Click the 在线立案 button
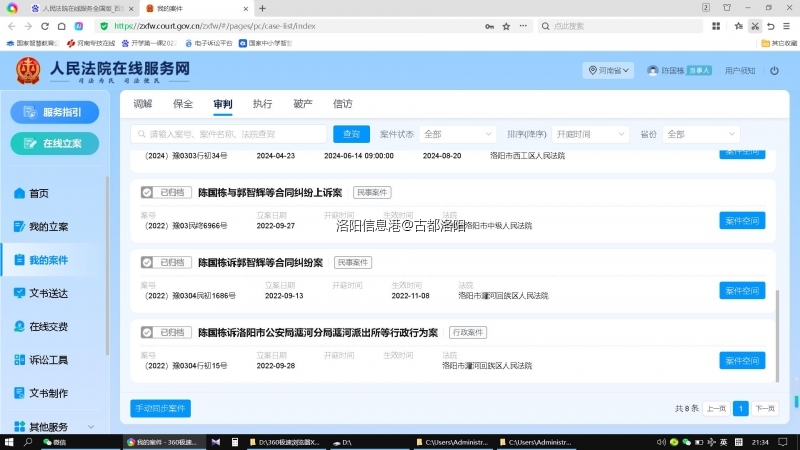Viewport: 800px width, 450px height. 55,143
